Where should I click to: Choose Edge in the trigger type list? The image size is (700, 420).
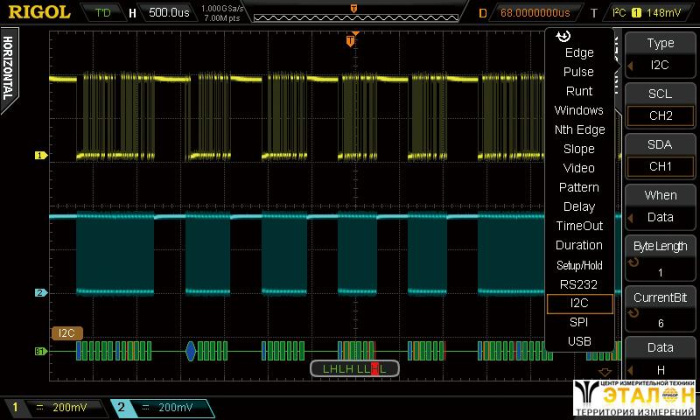(579, 53)
